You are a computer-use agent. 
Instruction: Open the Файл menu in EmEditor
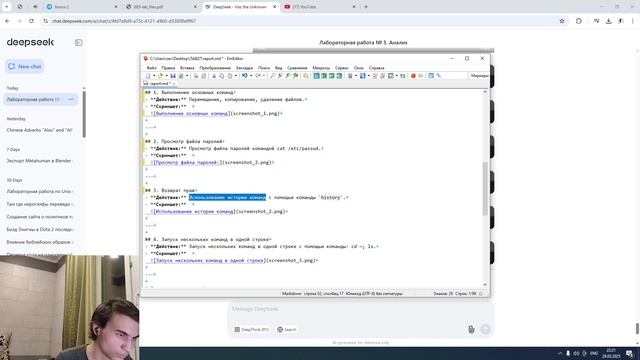pyautogui.click(x=151, y=68)
